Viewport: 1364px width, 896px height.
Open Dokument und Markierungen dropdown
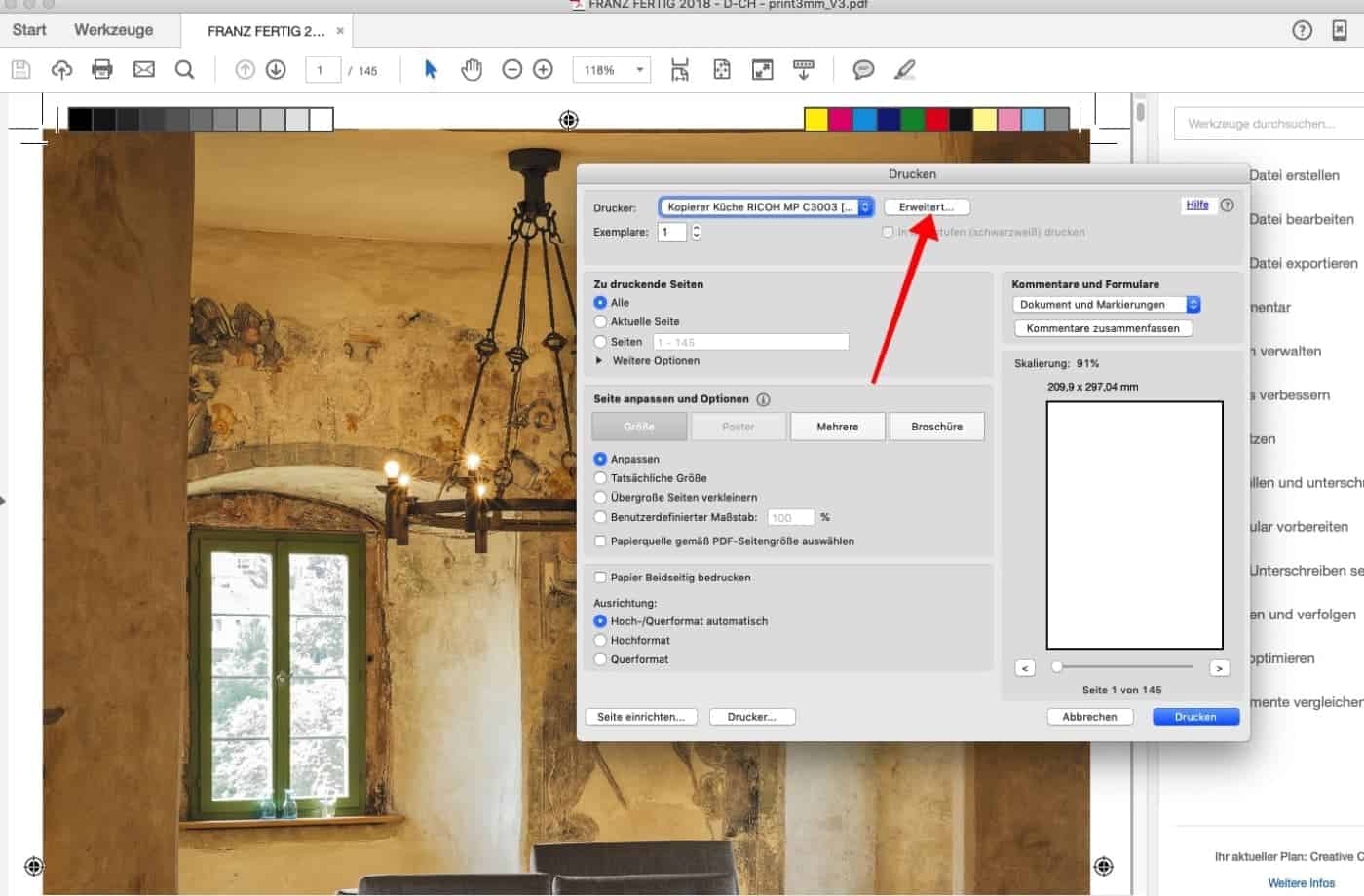1106,305
